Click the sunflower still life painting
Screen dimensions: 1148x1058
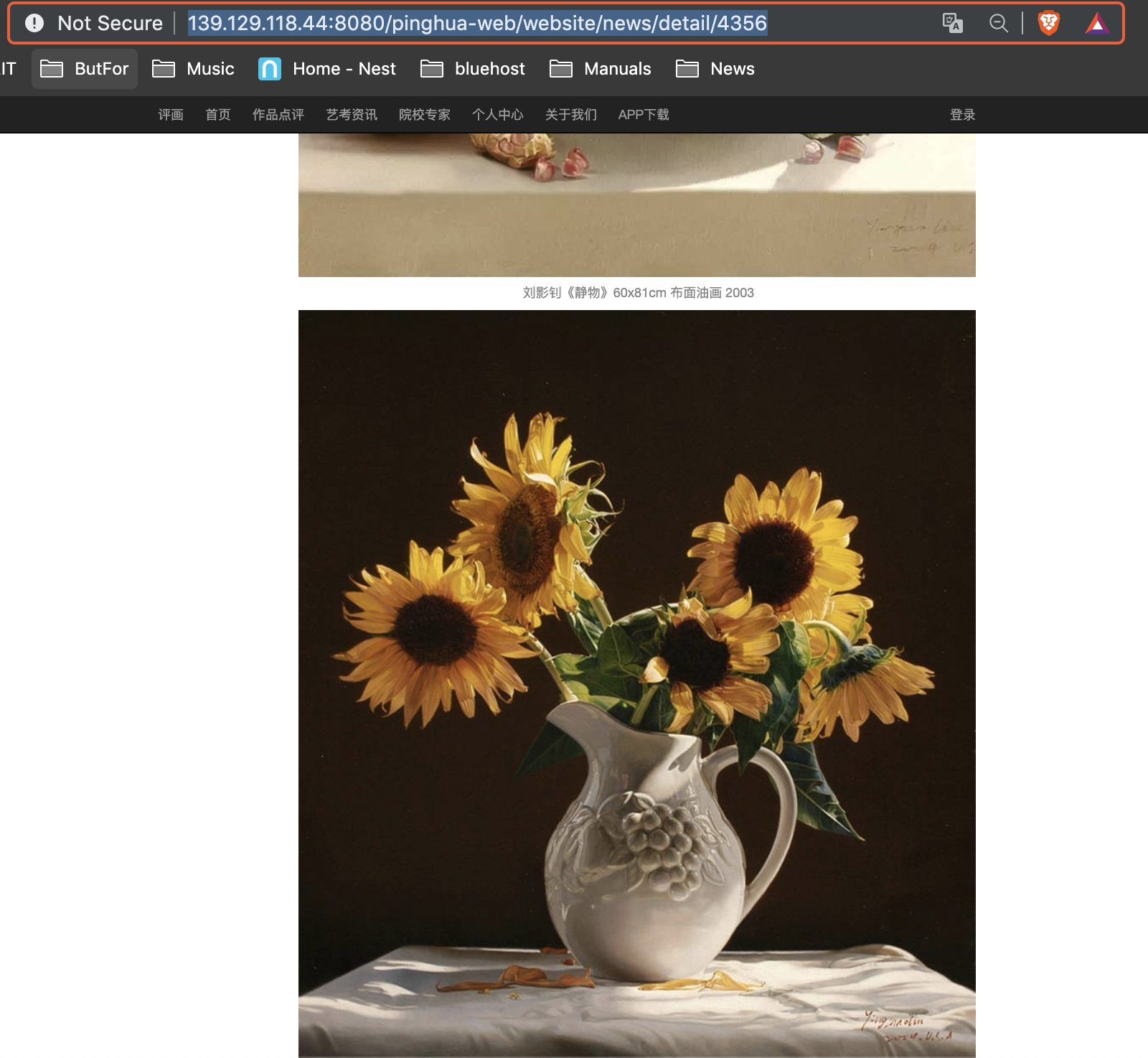click(x=637, y=682)
